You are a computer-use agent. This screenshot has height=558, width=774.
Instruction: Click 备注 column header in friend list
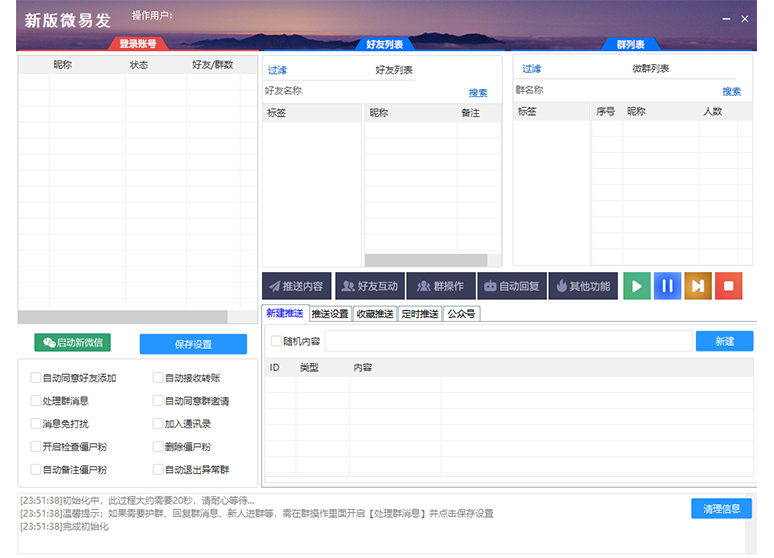pos(470,113)
